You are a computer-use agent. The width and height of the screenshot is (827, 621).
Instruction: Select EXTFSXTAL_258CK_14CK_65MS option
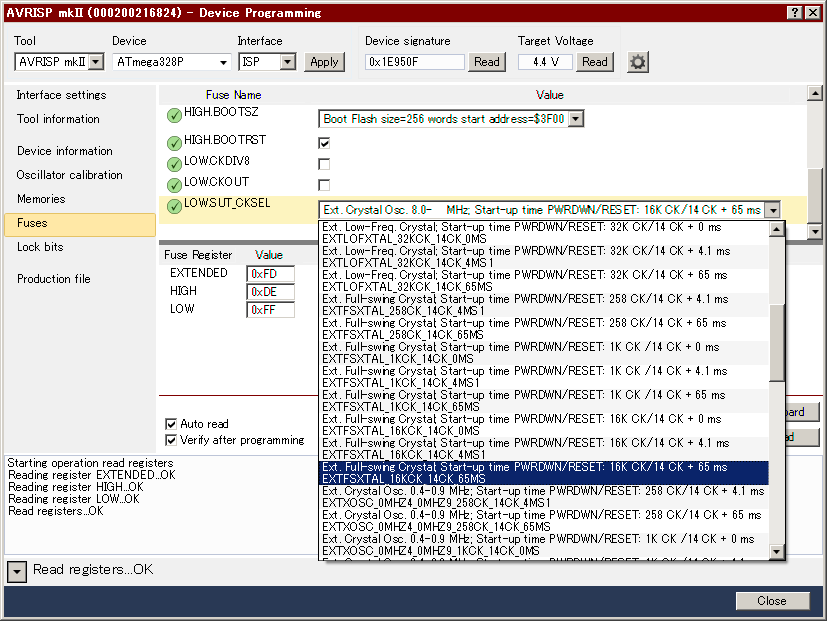click(x=544, y=329)
